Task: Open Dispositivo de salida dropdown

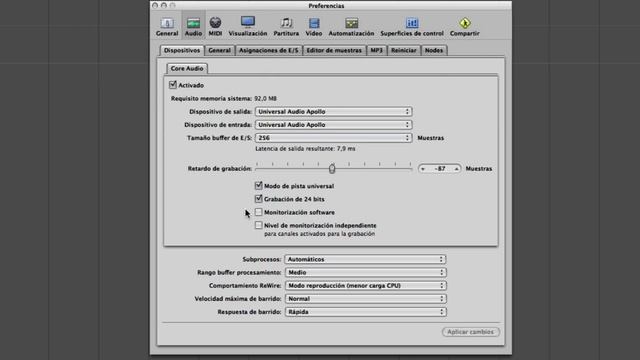Action: pos(333,111)
